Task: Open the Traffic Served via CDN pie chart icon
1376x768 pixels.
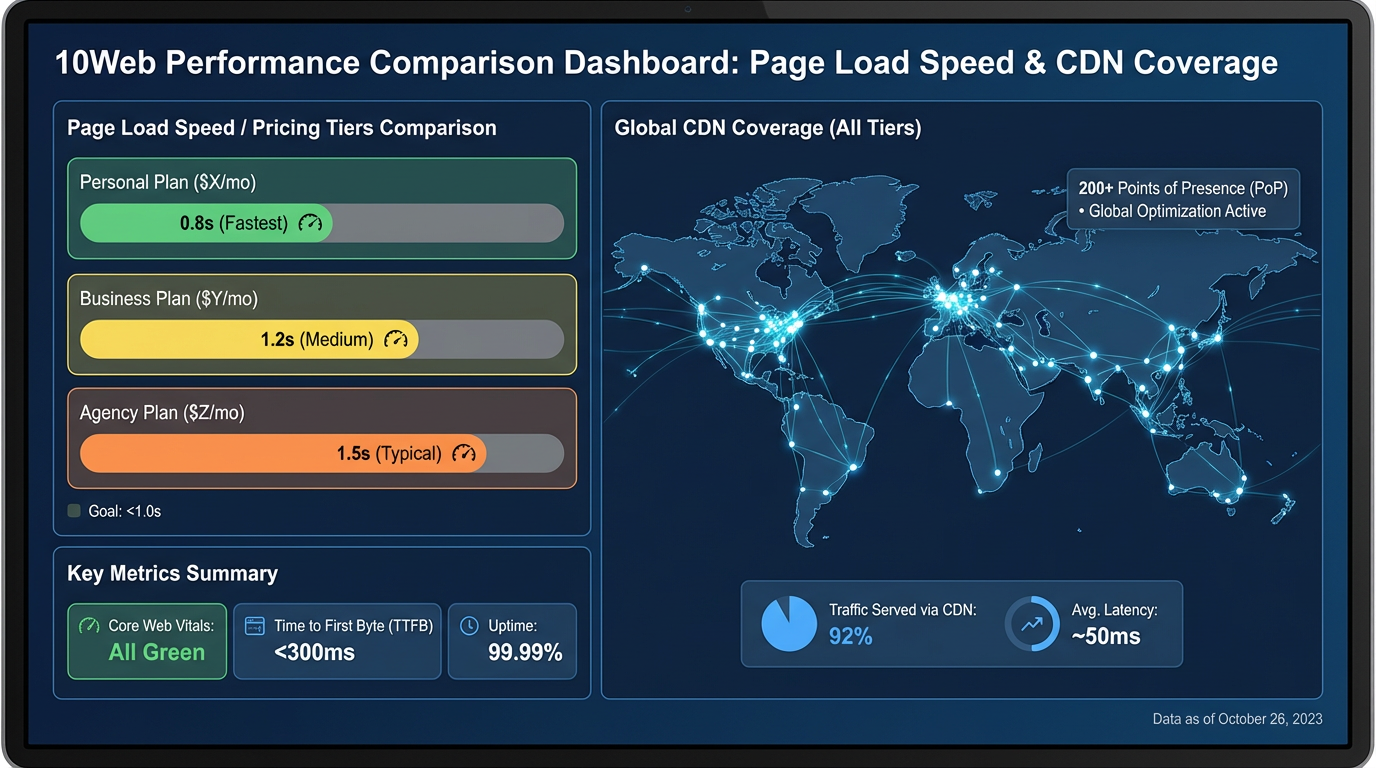Action: (x=789, y=623)
